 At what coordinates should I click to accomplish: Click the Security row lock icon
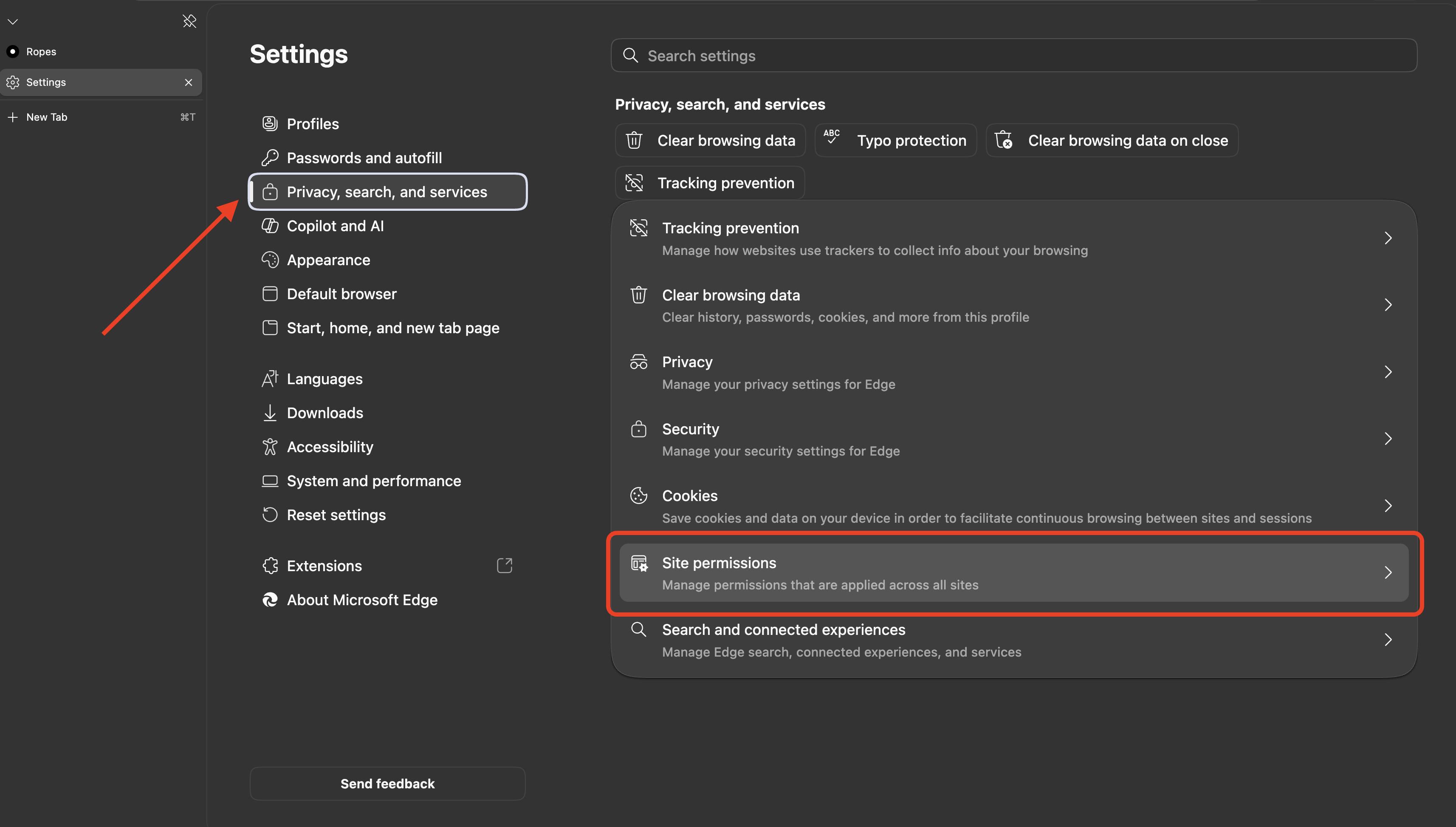coord(639,428)
